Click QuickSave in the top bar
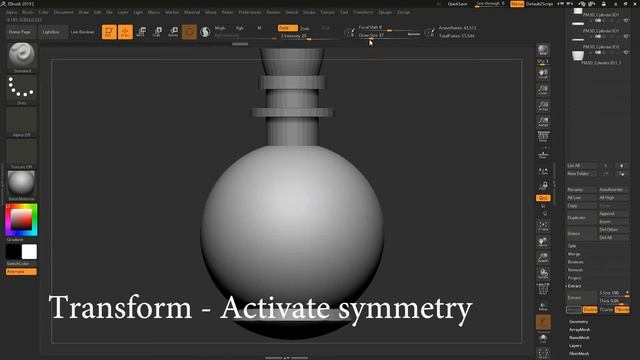 coord(457,4)
